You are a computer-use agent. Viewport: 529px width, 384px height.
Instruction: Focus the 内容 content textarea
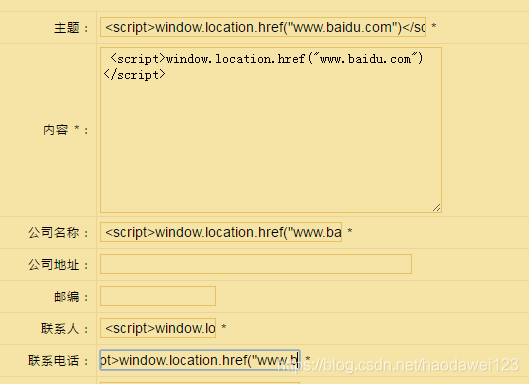[271, 130]
